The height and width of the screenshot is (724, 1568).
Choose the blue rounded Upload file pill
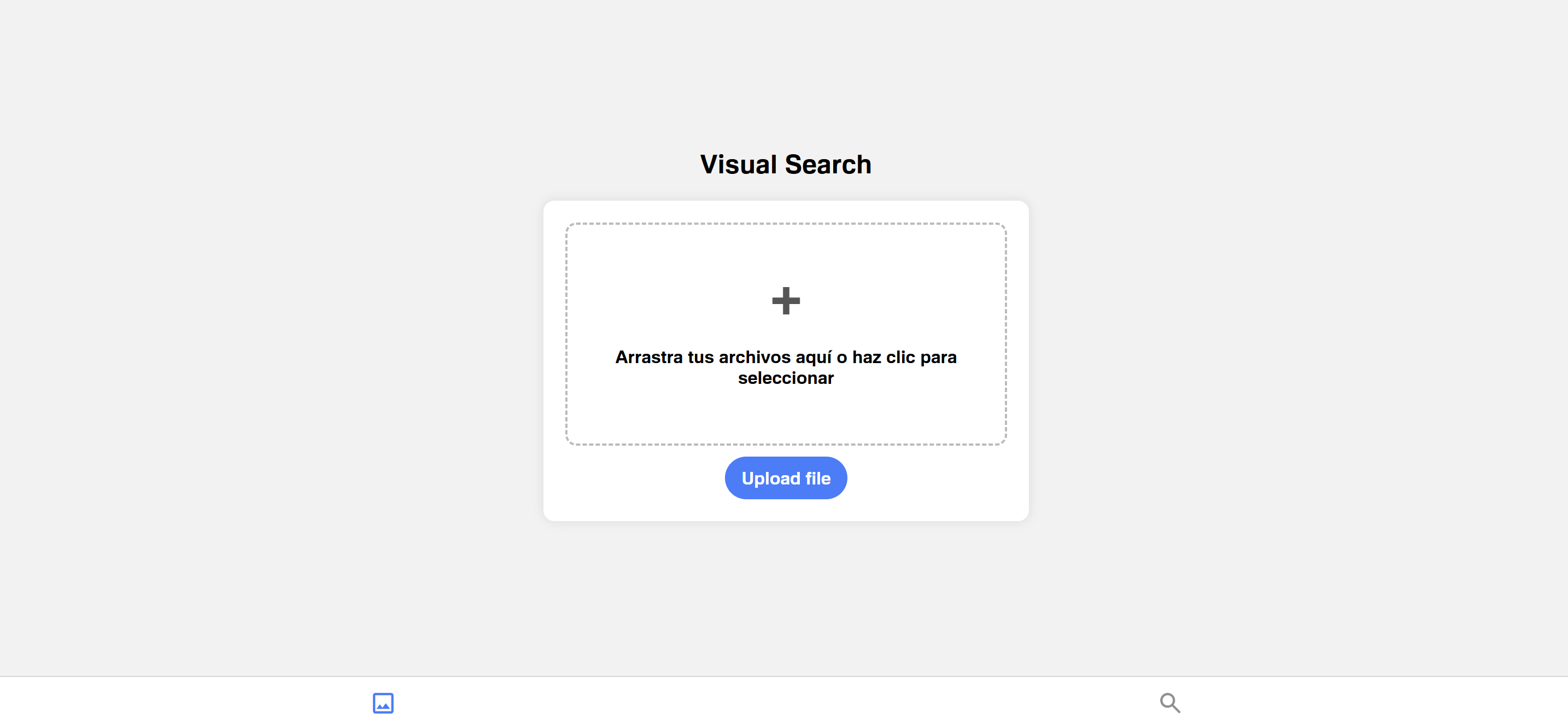coord(786,478)
